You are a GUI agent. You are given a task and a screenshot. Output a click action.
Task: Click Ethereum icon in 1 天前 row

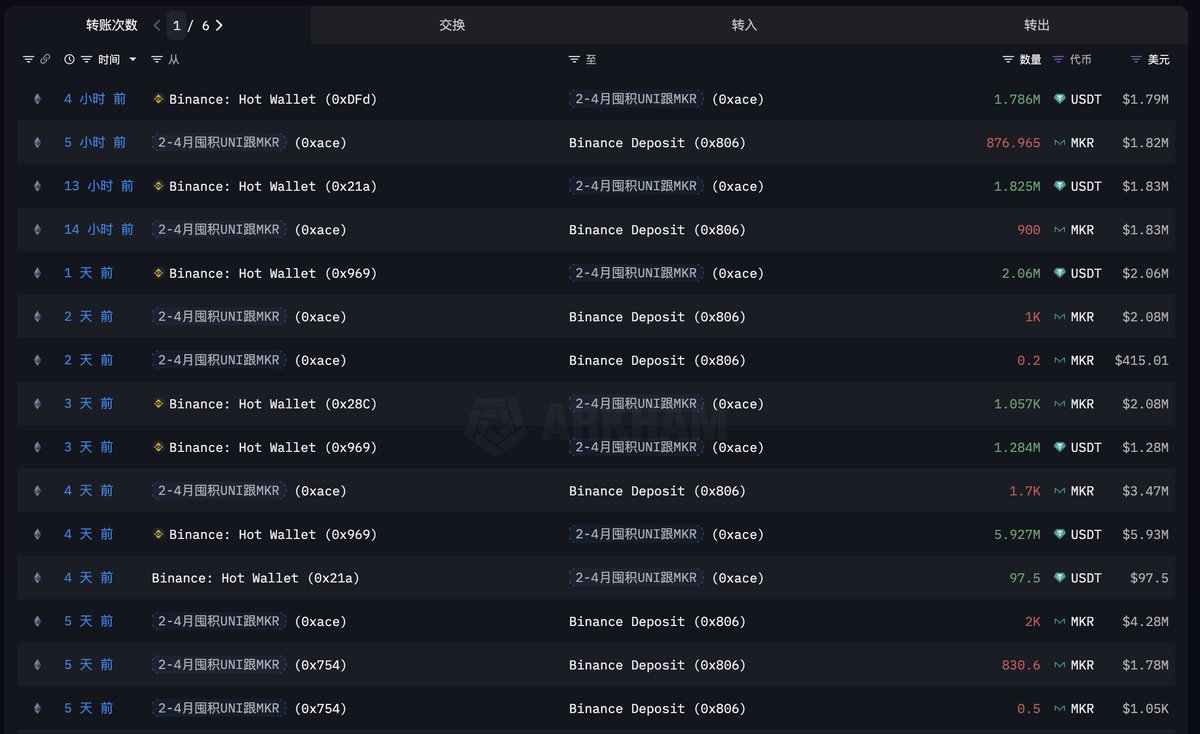click(38, 273)
